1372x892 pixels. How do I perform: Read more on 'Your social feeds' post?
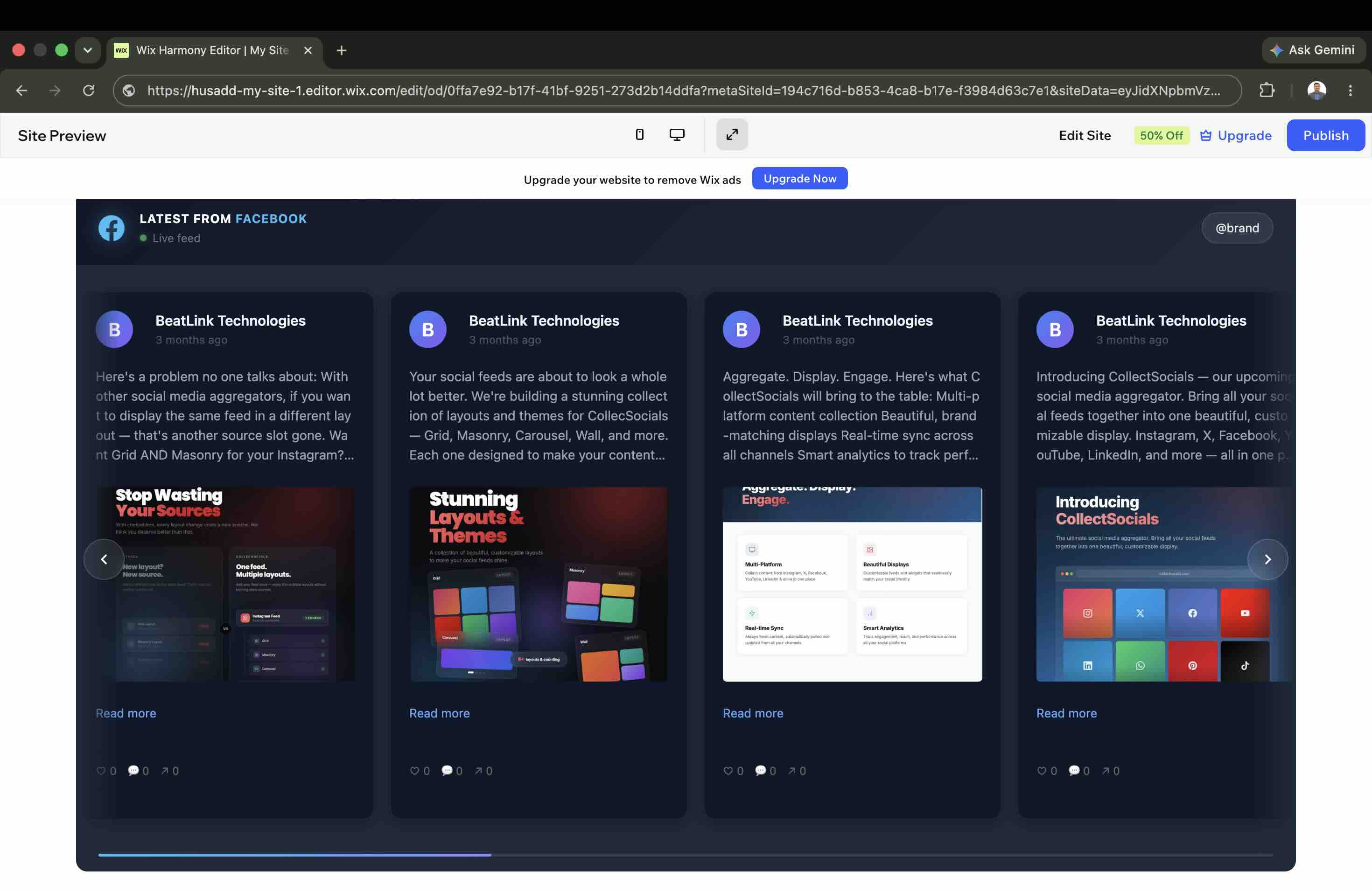click(439, 713)
